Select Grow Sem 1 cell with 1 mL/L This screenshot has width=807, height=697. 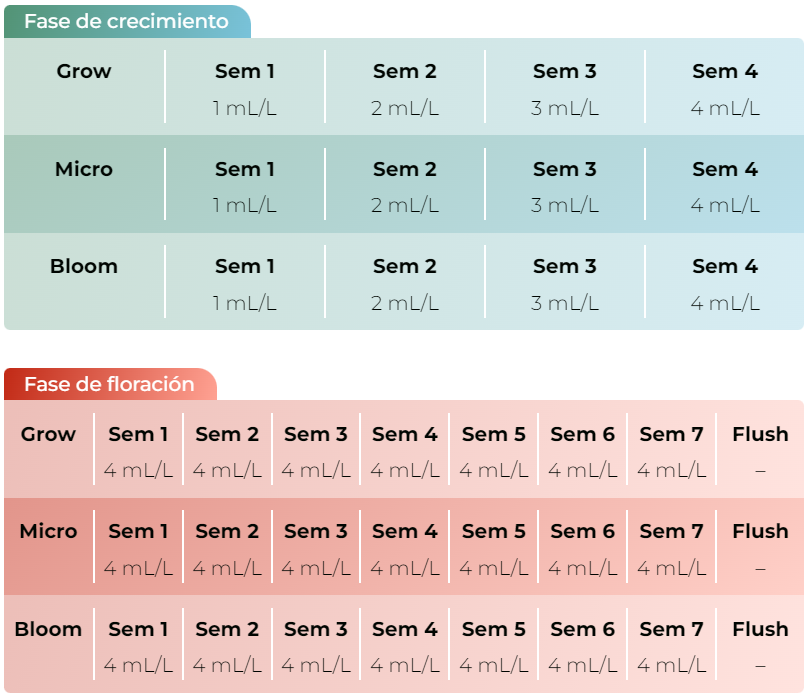[245, 86]
